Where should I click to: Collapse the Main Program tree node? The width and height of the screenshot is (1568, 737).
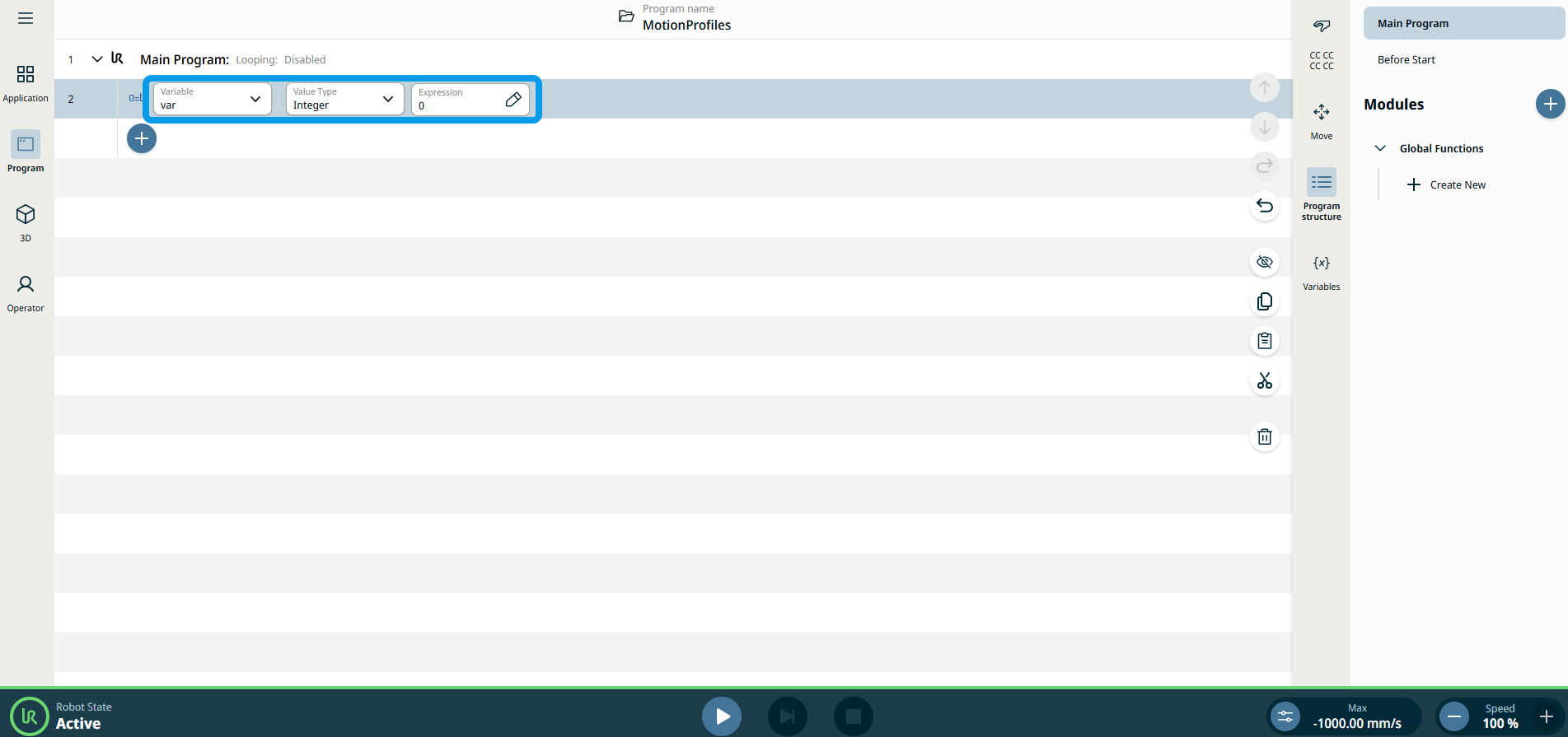97,59
